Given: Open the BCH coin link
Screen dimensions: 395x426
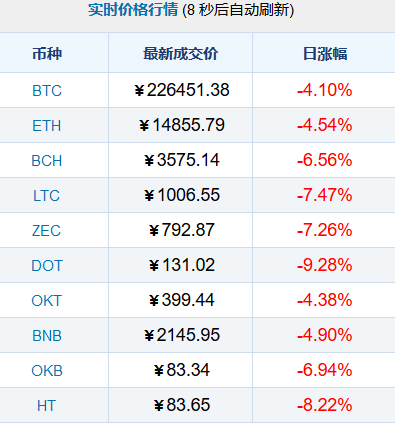Looking at the screenshot, I should 47,161.
